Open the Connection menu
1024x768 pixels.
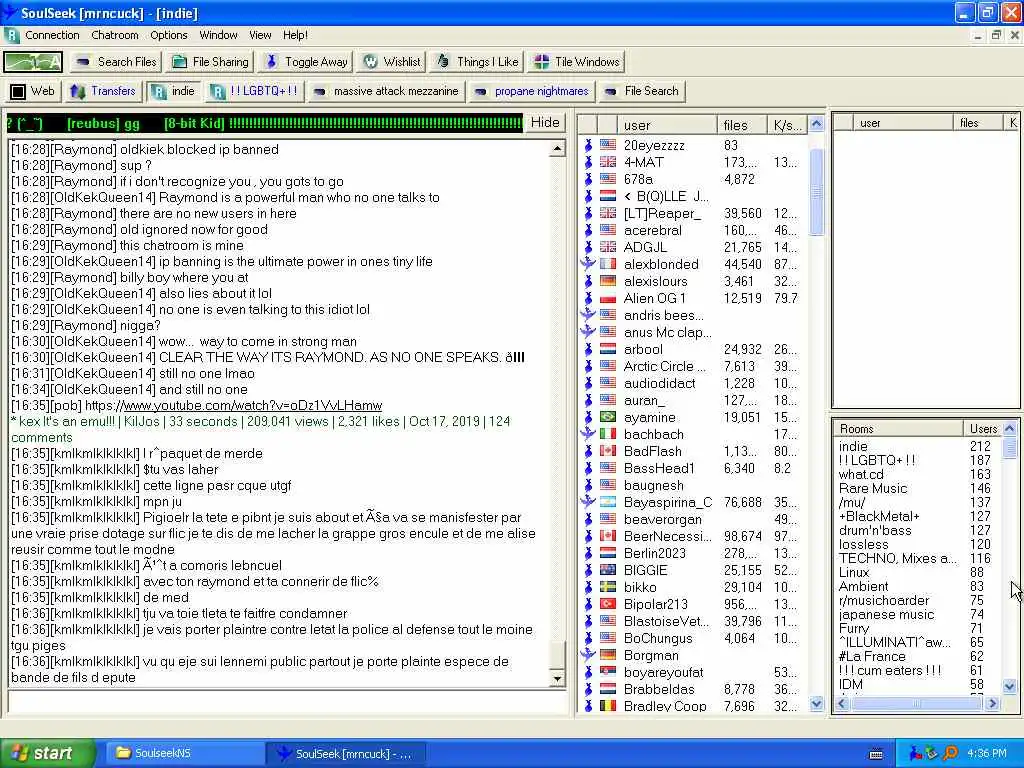coord(52,35)
